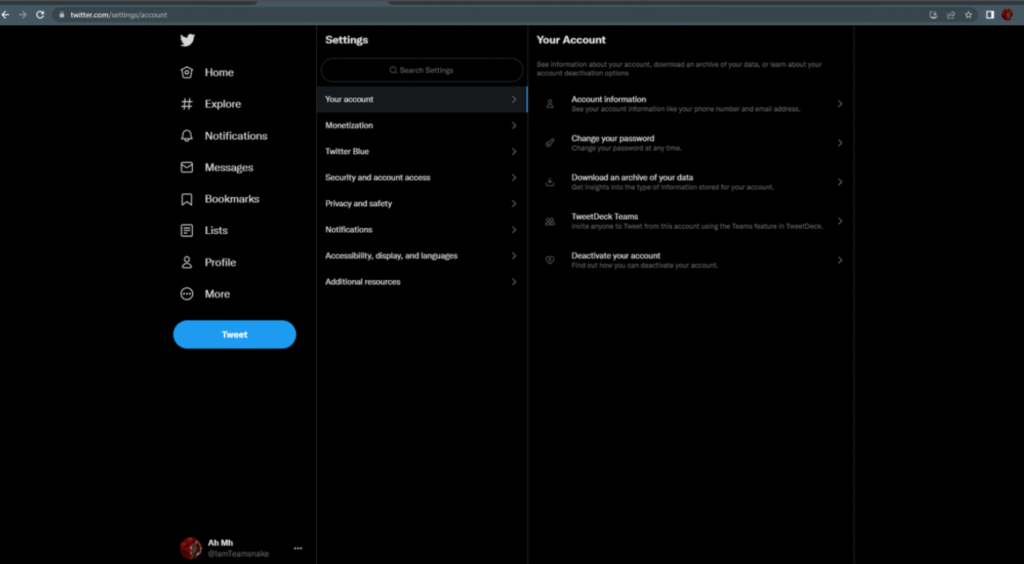This screenshot has height=564, width=1024.
Task: Open the Home icon in sidebar
Action: (187, 72)
